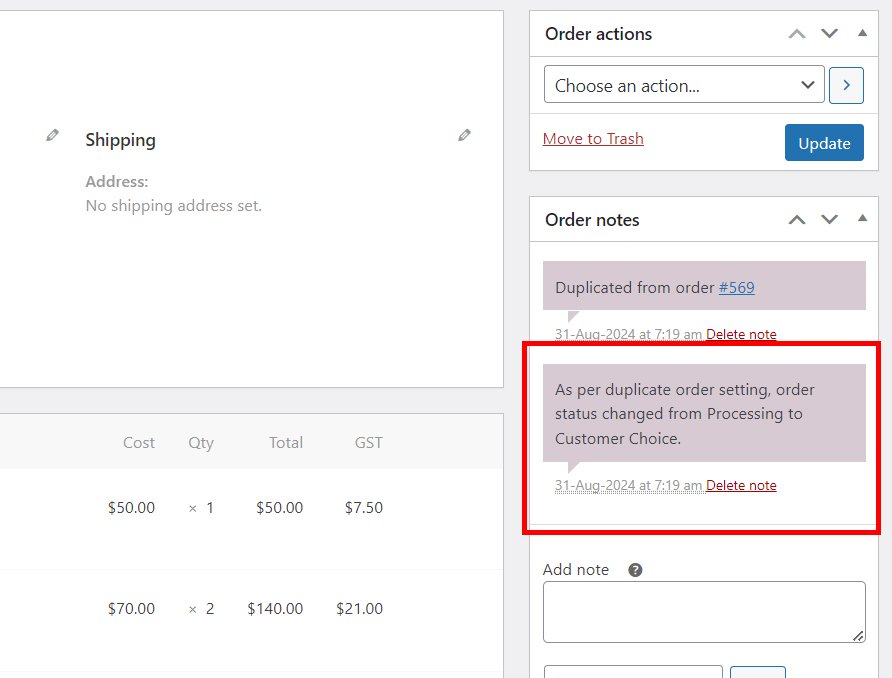Move Order notes panel down
This screenshot has height=678, width=892.
point(829,220)
